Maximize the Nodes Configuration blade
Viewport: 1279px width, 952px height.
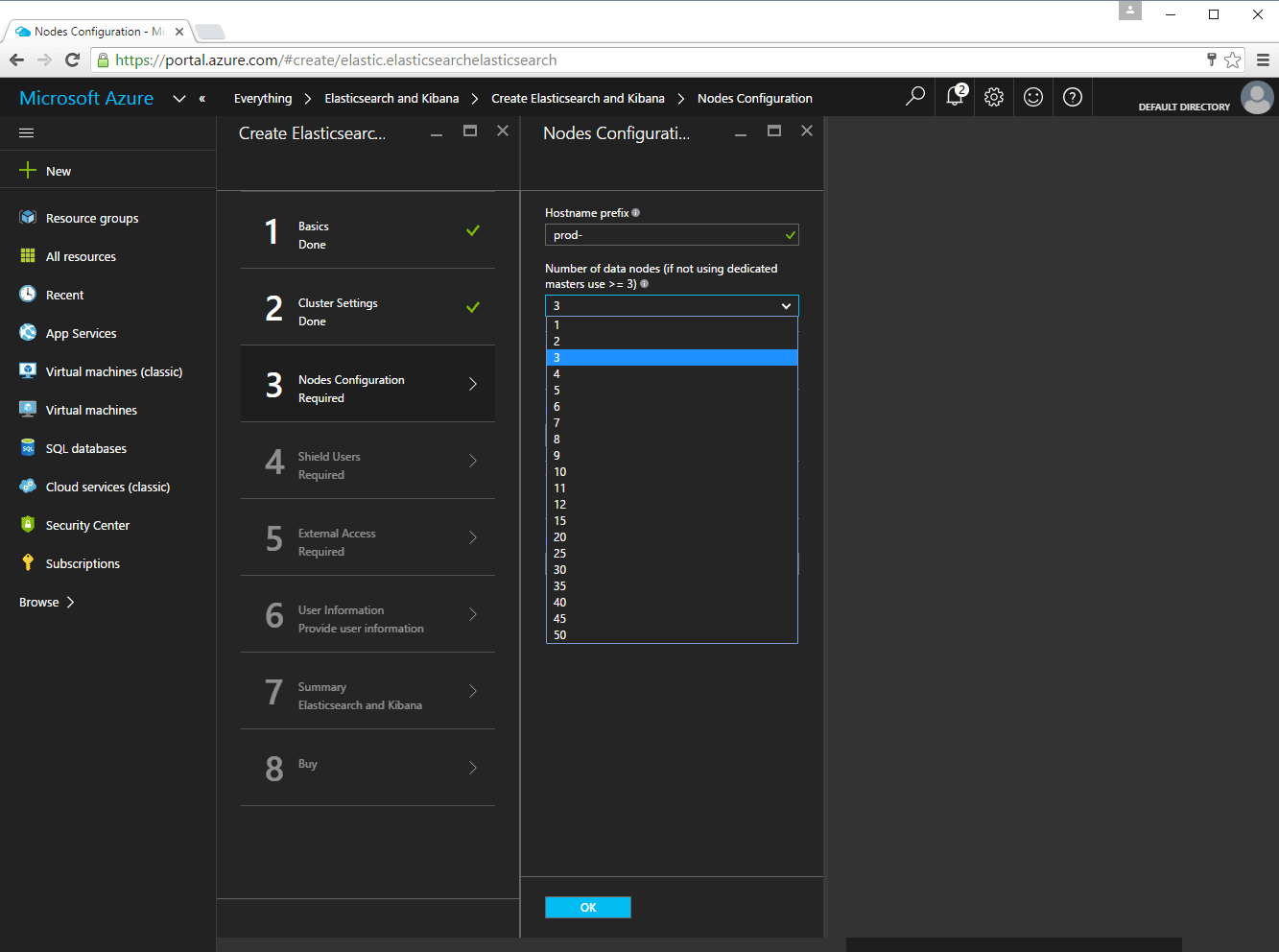774,131
